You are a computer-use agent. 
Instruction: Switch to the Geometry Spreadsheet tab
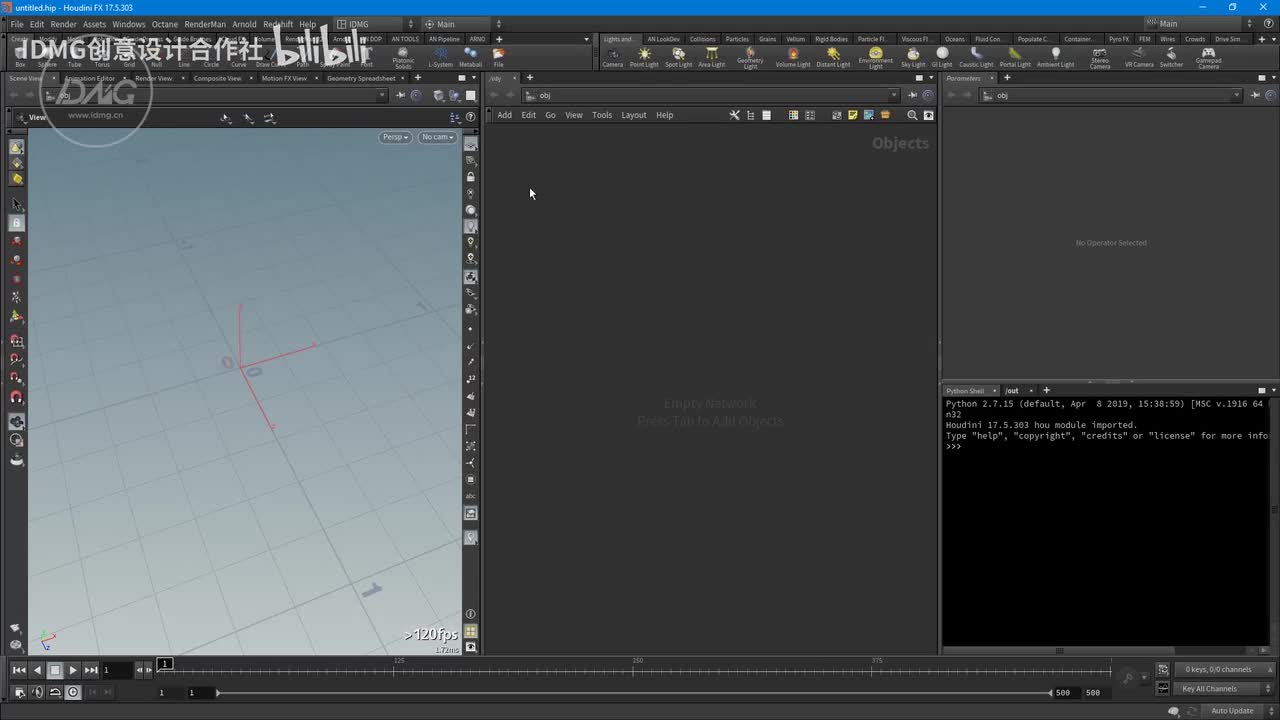[361, 78]
